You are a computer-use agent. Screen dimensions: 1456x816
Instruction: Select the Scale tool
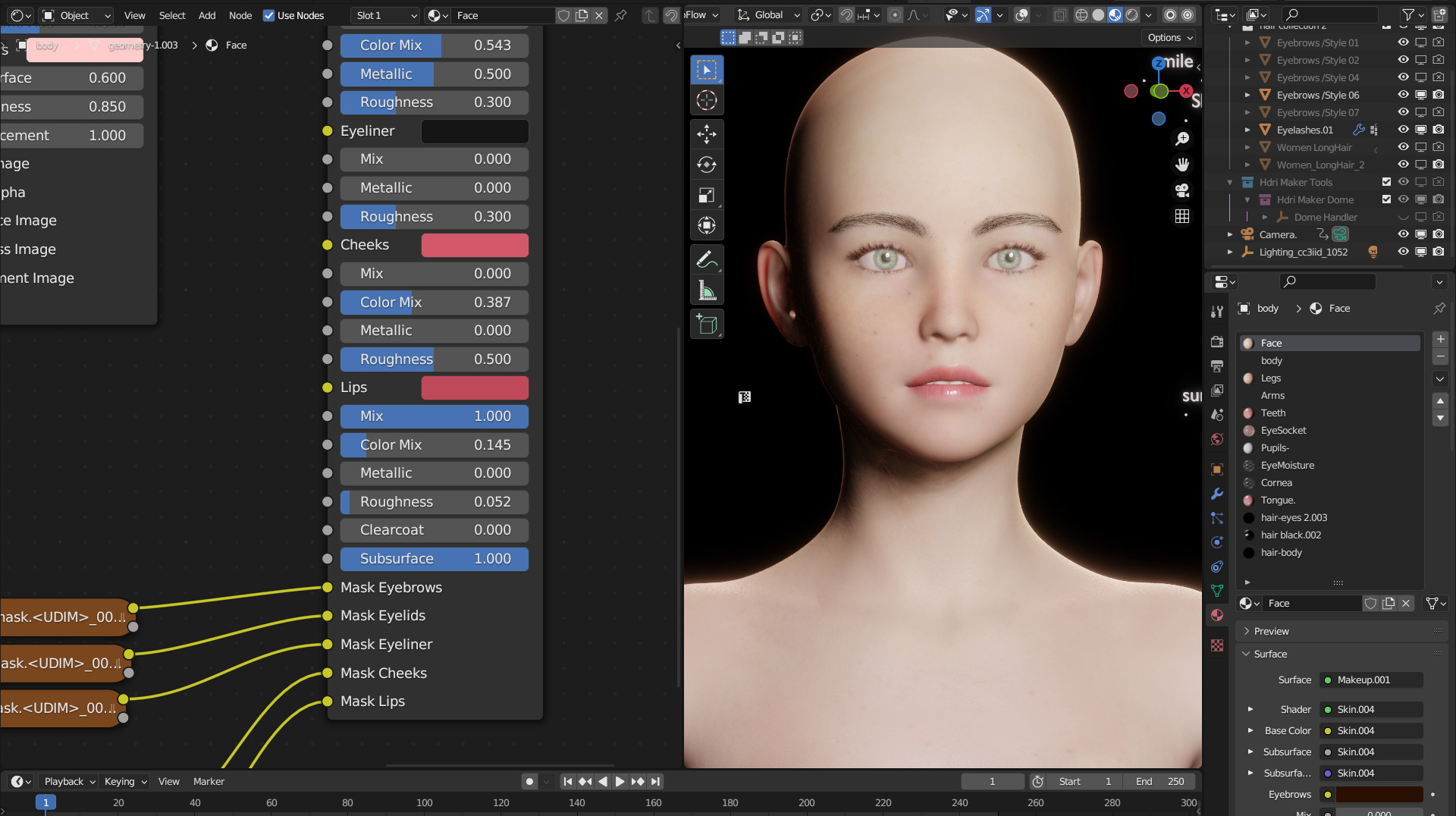[x=707, y=195]
